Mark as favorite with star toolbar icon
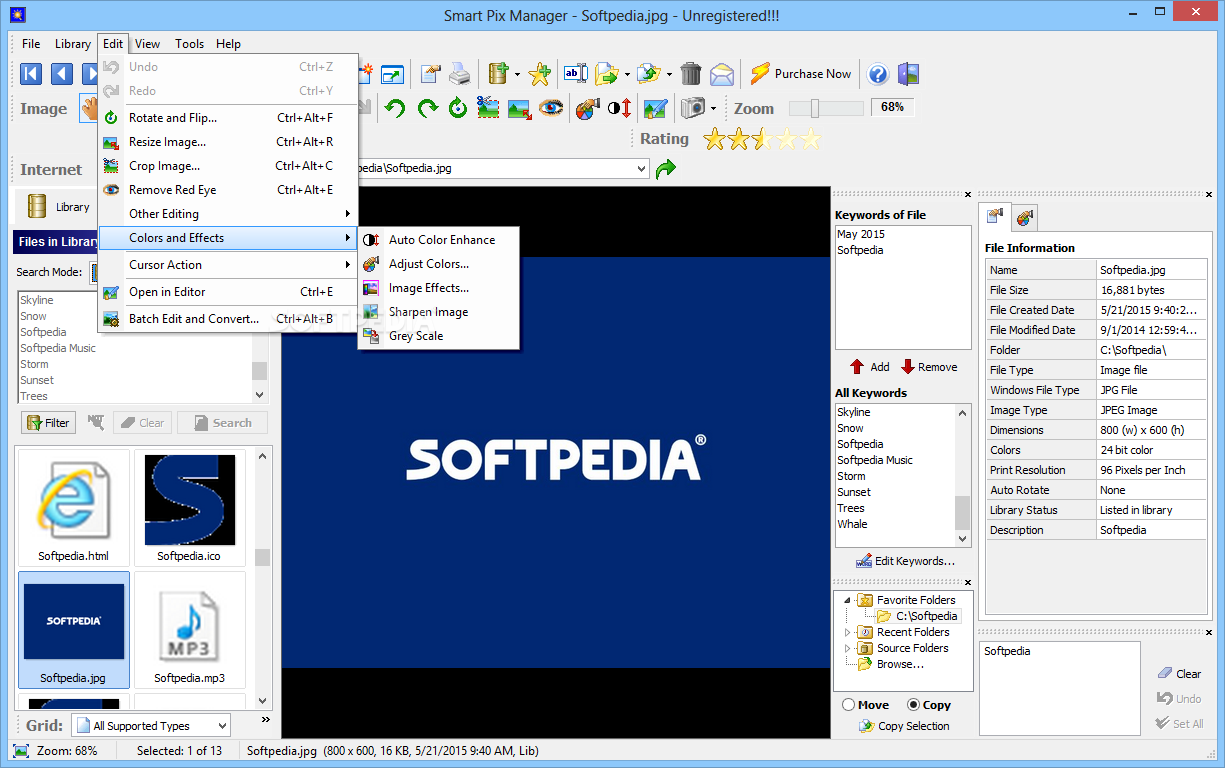The width and height of the screenshot is (1225, 768). click(x=540, y=74)
